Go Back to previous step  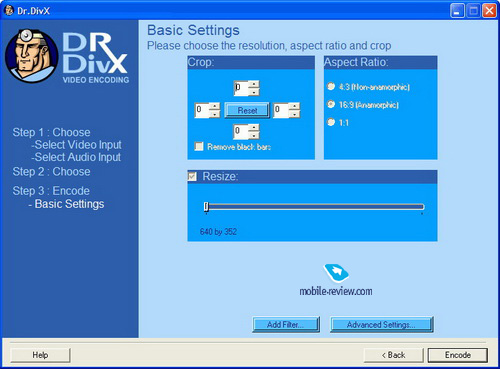pyautogui.click(x=393, y=355)
